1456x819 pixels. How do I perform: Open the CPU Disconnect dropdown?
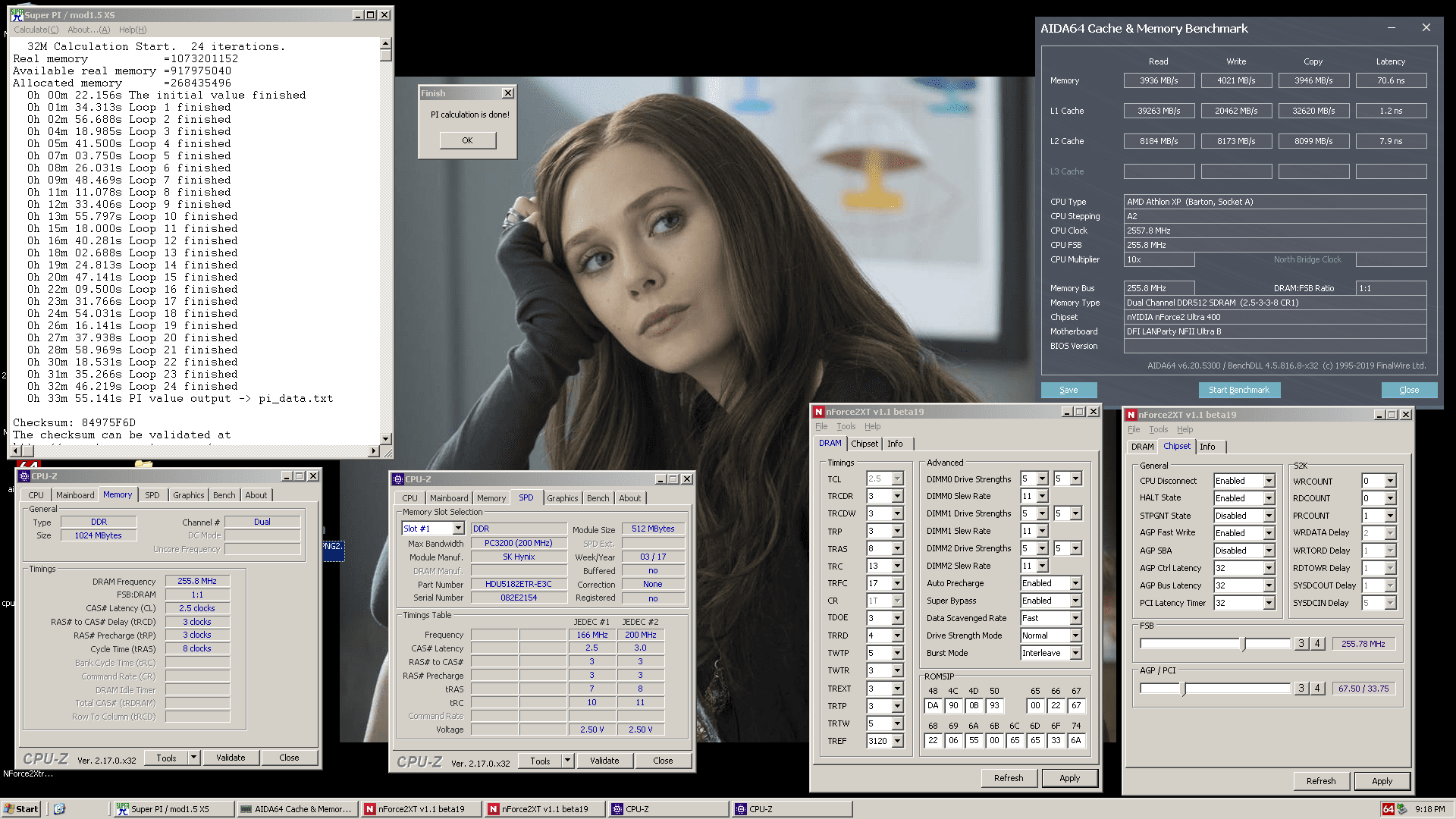click(x=1269, y=481)
